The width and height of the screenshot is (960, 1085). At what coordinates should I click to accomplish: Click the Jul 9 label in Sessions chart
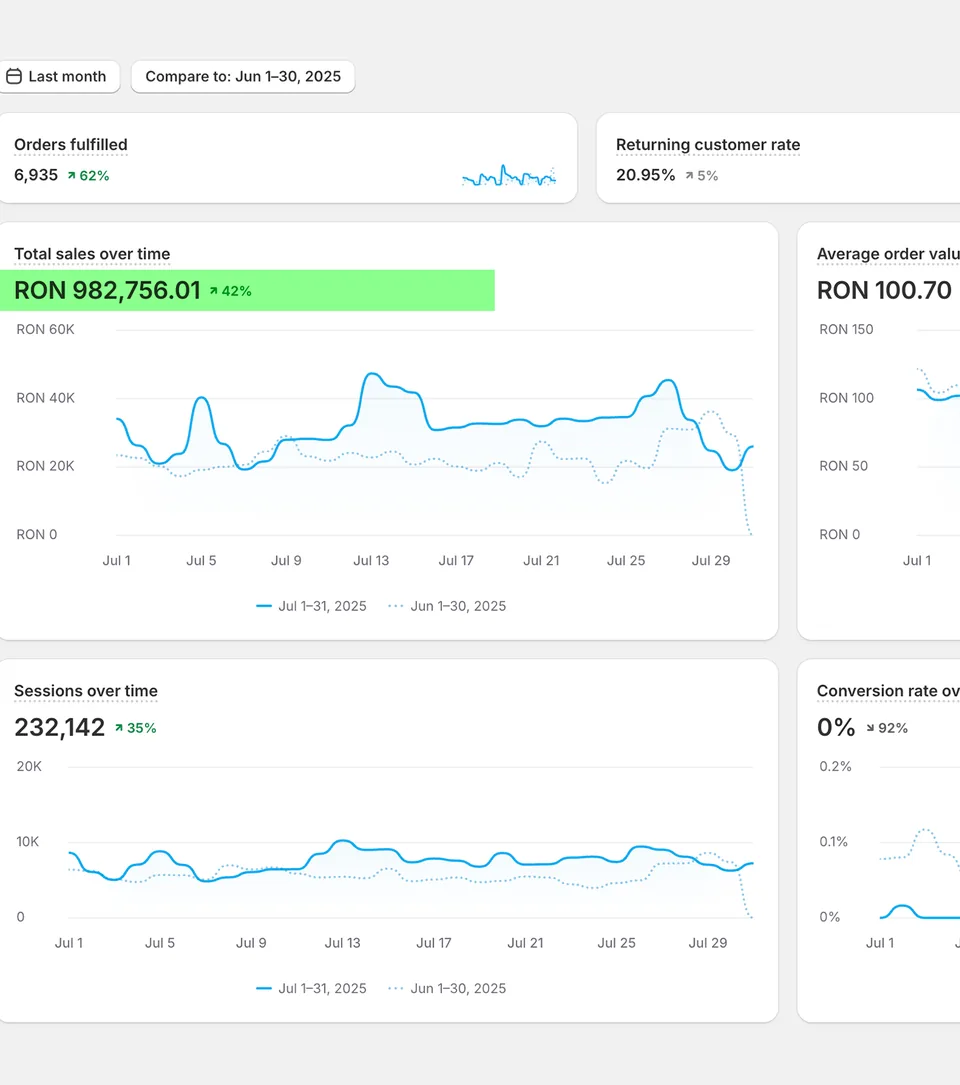[251, 942]
